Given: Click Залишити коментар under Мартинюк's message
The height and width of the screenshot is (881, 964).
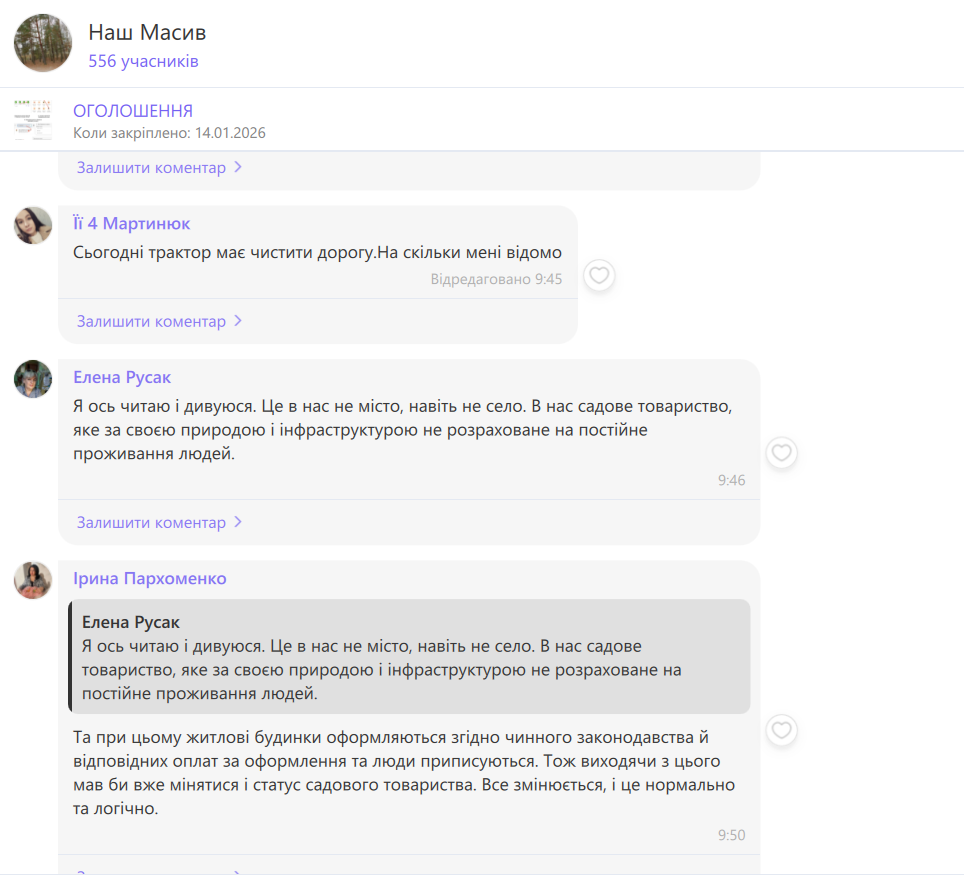Looking at the screenshot, I should [151, 321].
